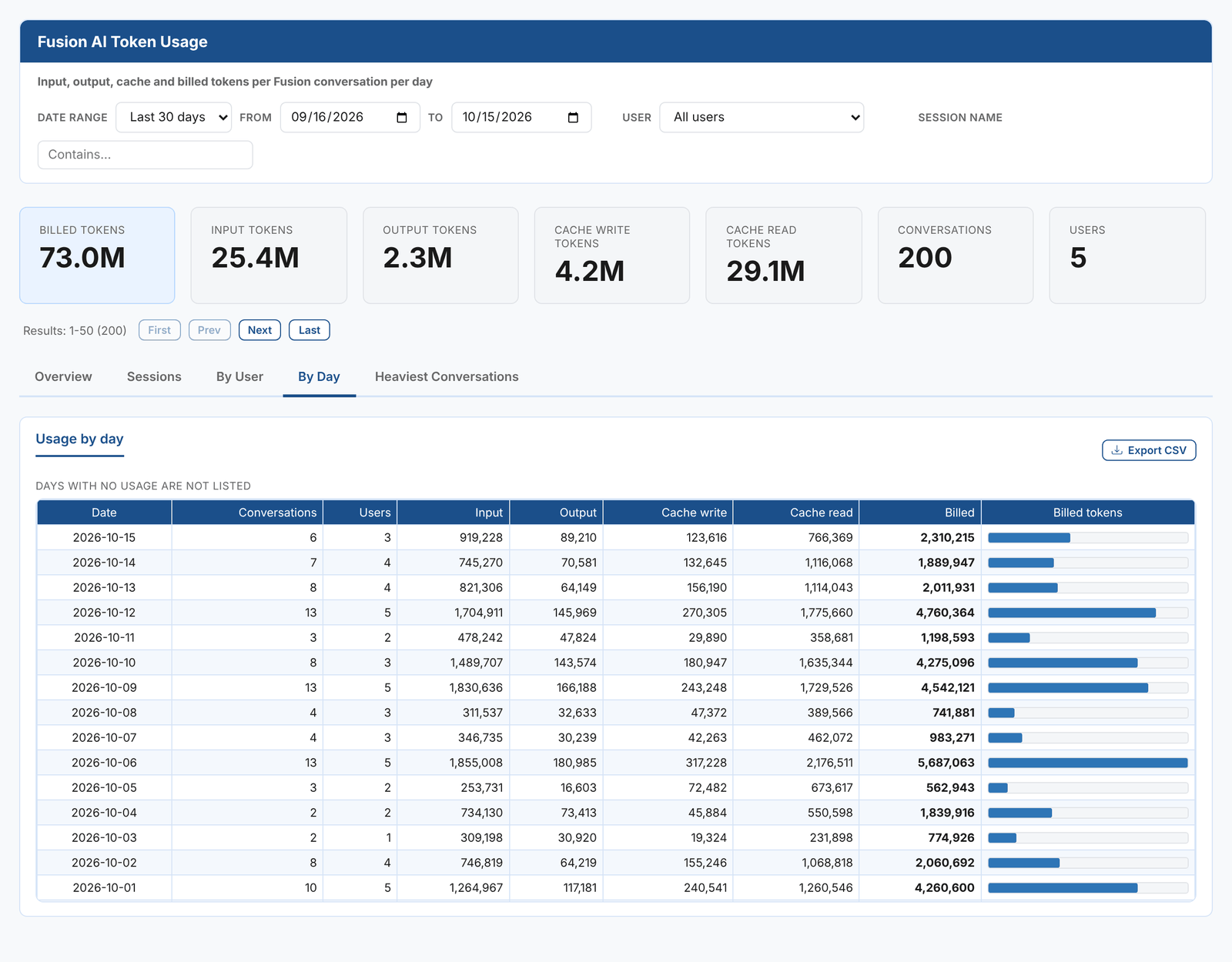Open the TO date calendar picker icon
The width and height of the screenshot is (1232, 962).
573,118
